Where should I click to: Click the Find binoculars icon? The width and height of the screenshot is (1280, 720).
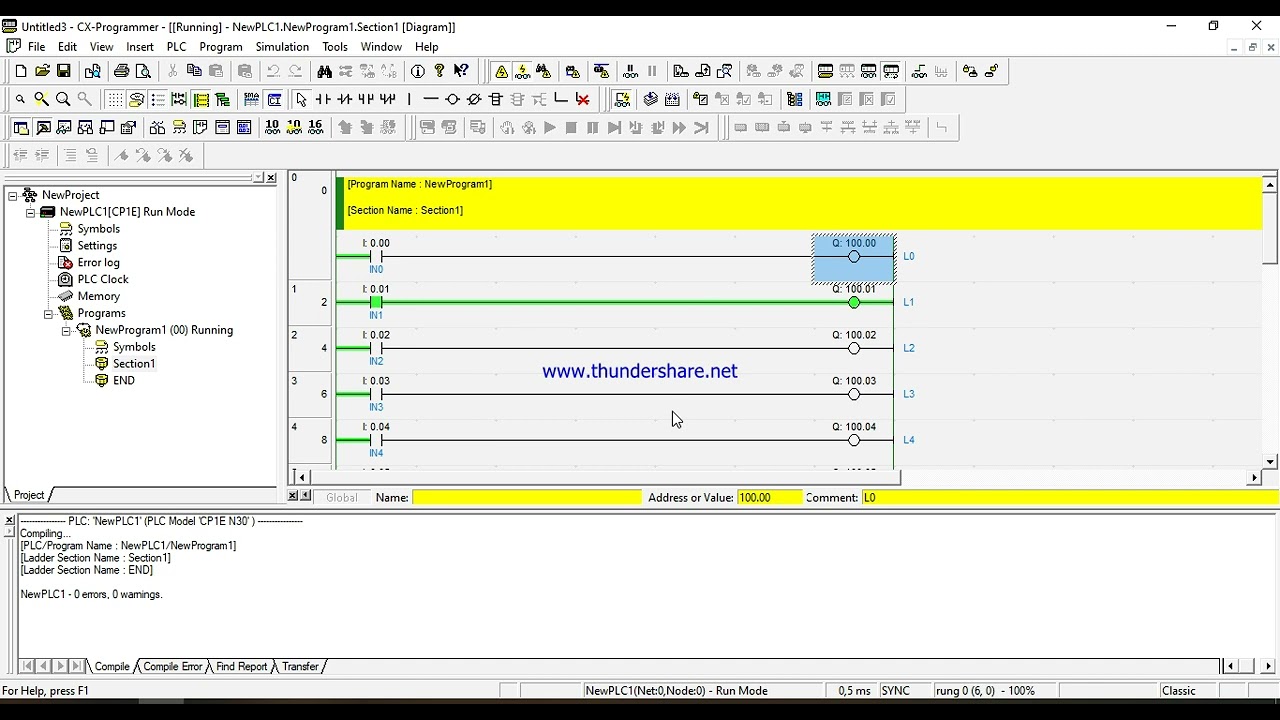click(324, 71)
